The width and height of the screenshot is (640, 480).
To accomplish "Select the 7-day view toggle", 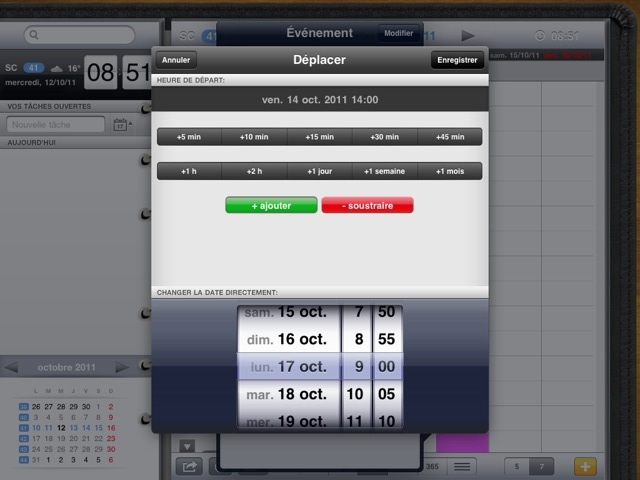I will [x=541, y=466].
